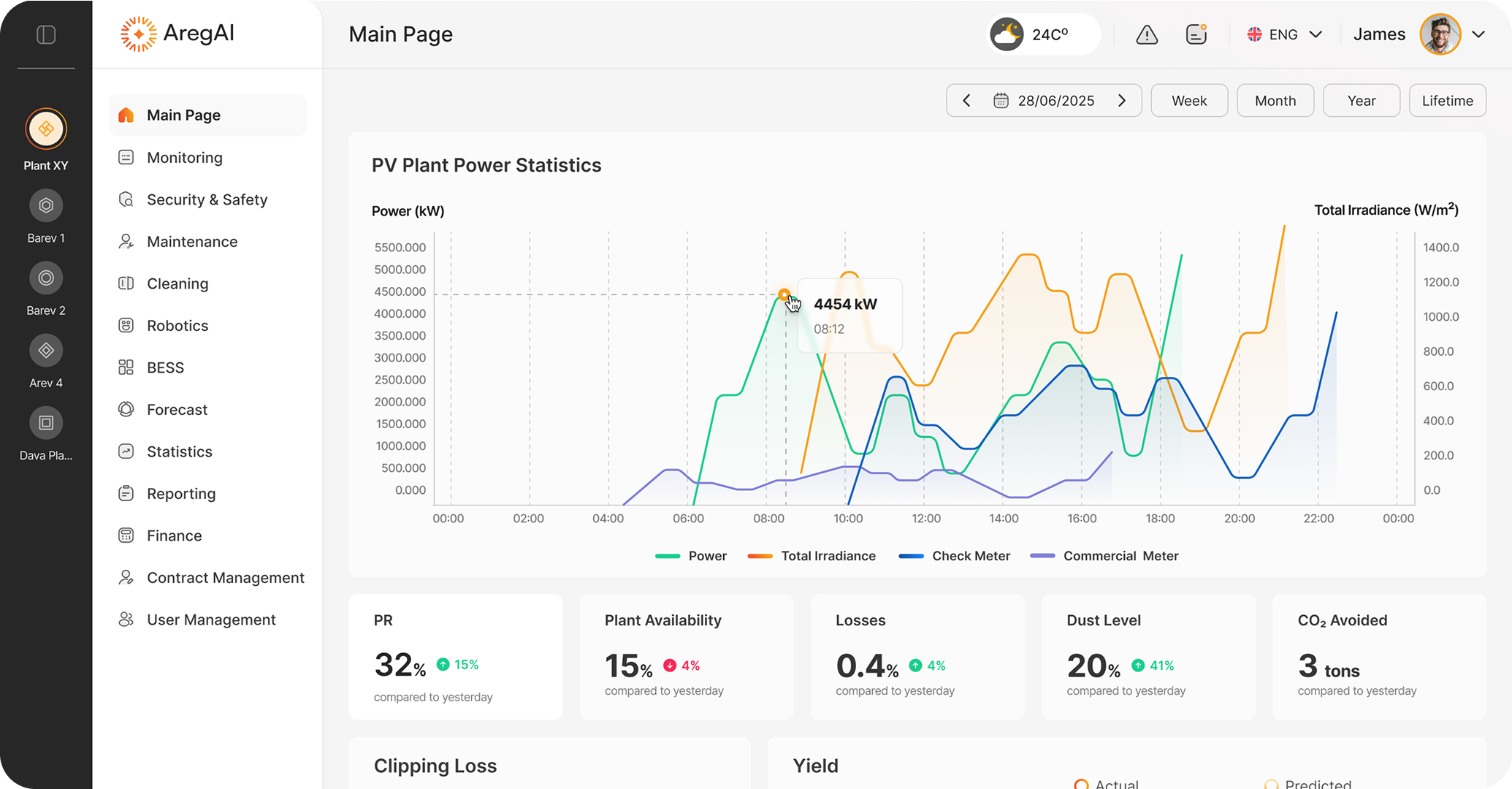Viewport: 1512px width, 789px height.
Task: Expand the ENG language dropdown
Action: click(1285, 34)
